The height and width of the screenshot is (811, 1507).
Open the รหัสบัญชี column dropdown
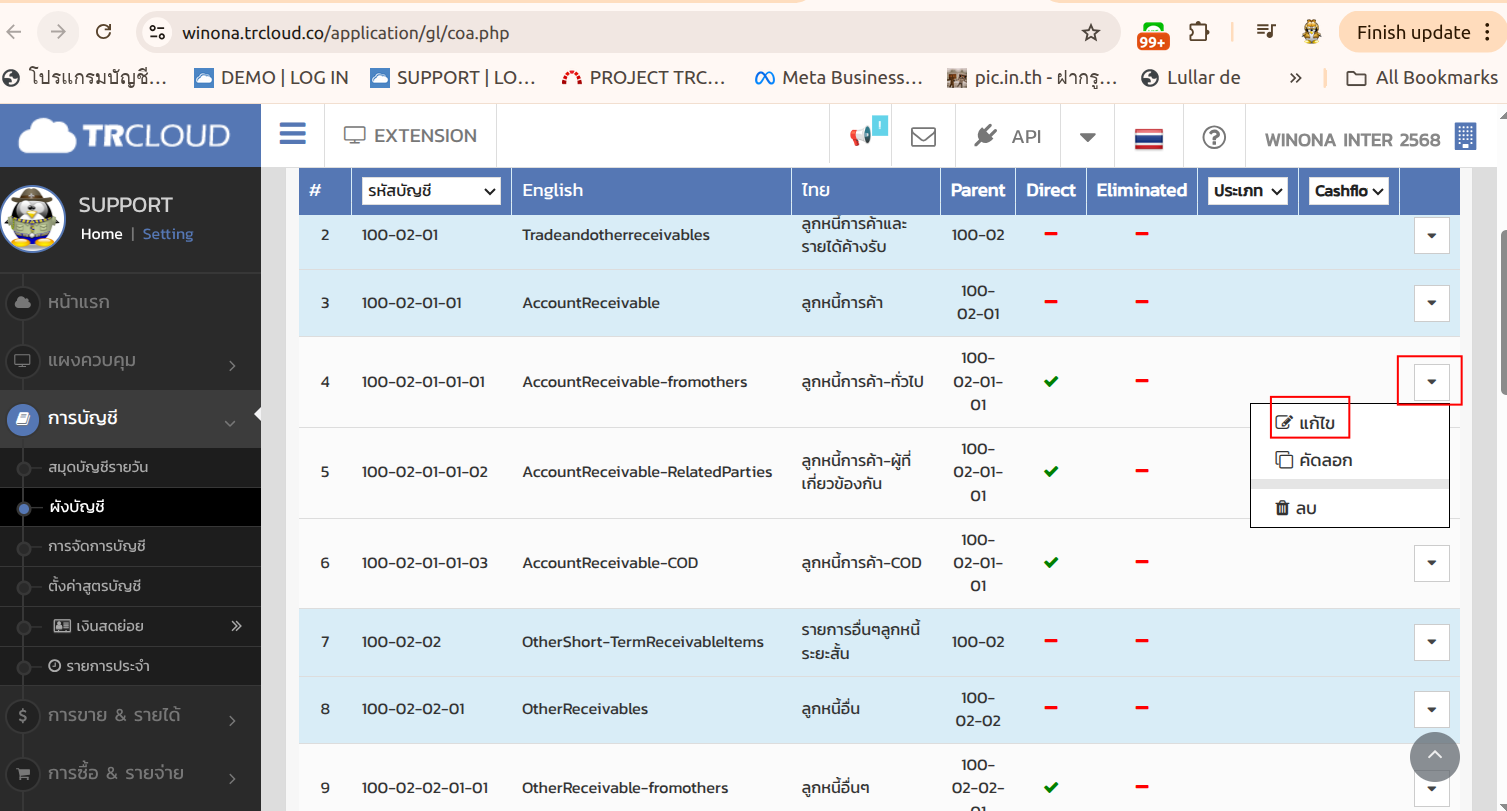(x=431, y=191)
